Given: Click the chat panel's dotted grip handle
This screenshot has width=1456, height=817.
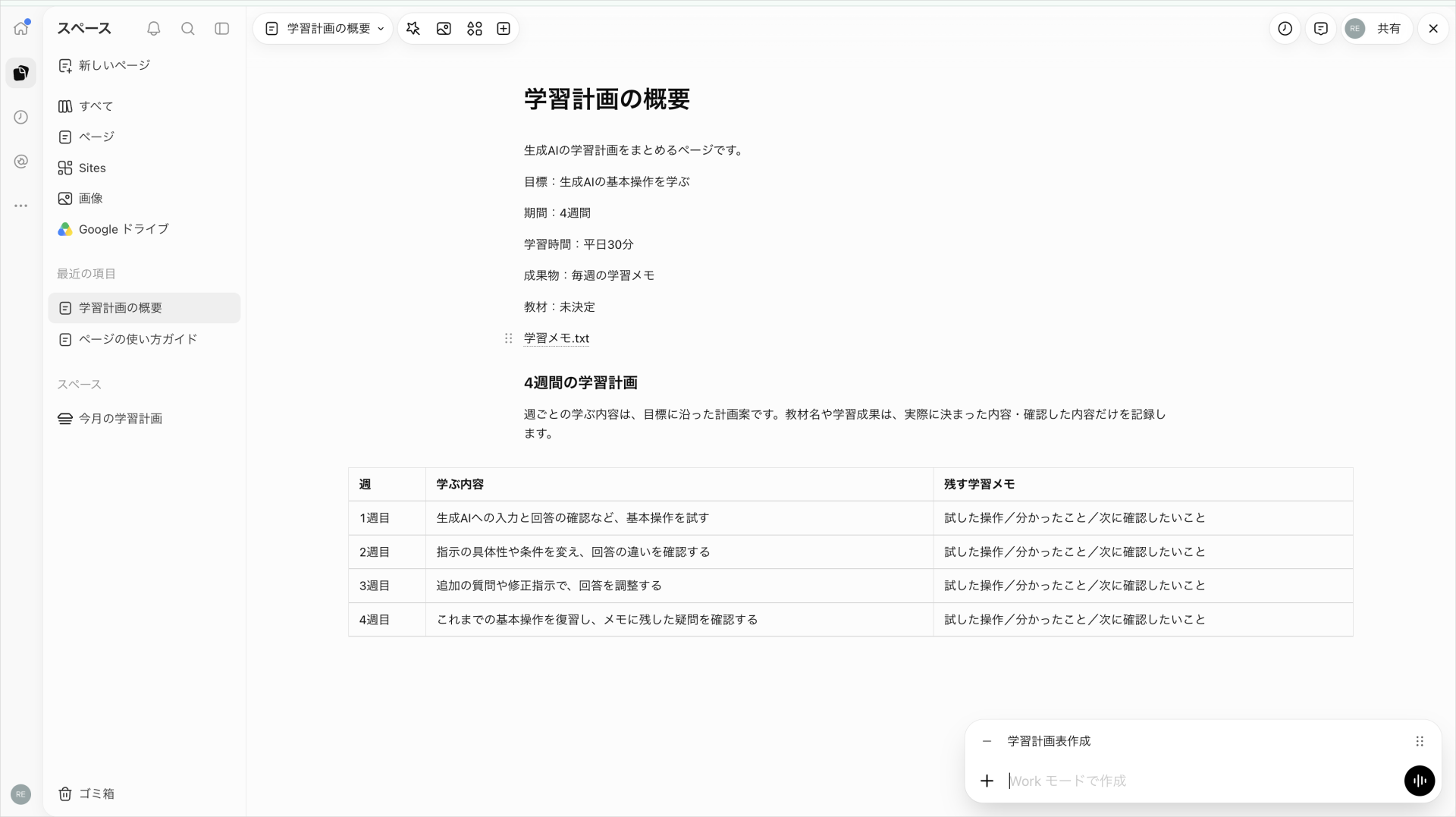Looking at the screenshot, I should [x=1420, y=741].
